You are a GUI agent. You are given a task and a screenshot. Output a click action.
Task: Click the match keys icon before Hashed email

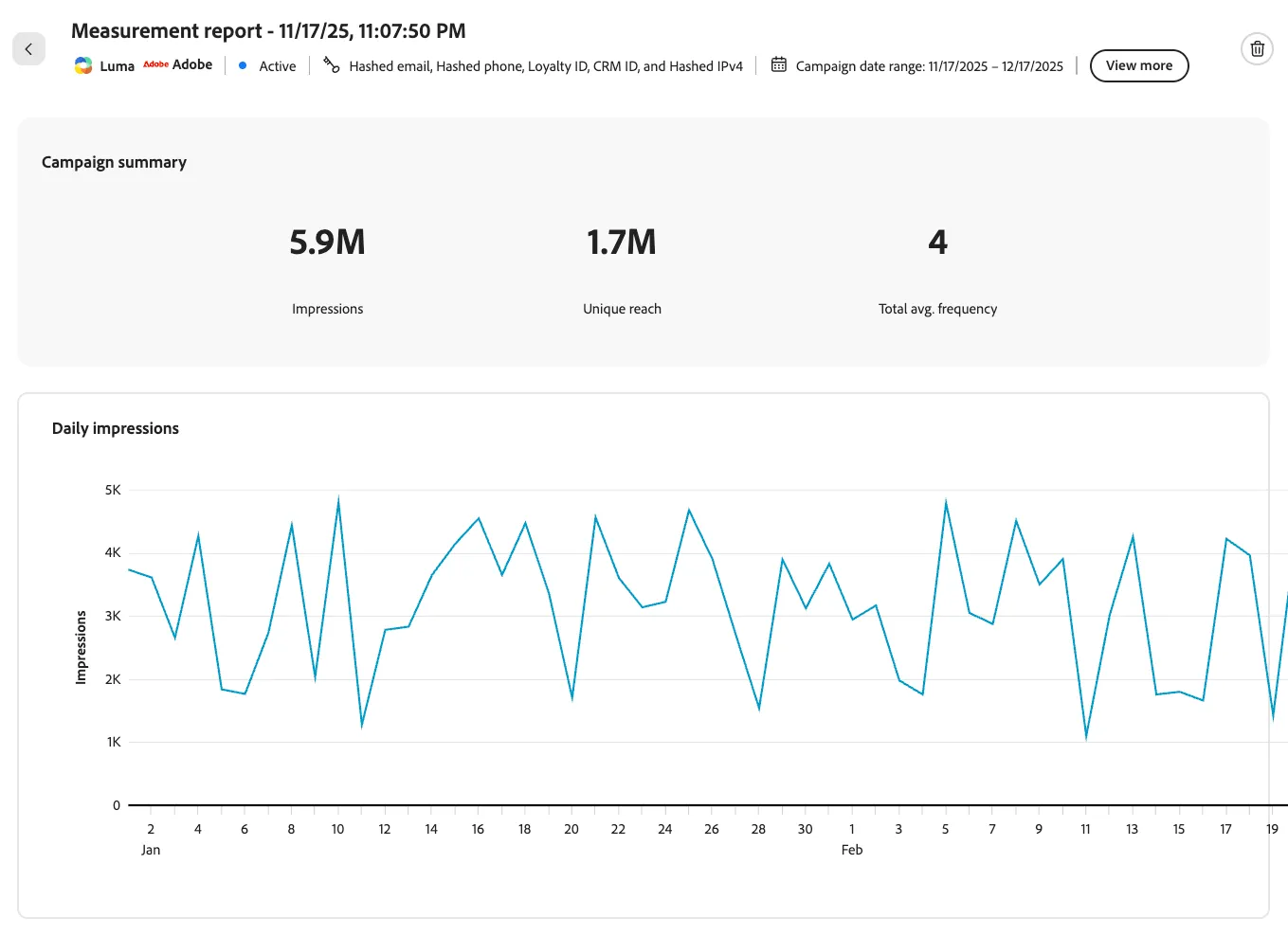pos(331,64)
